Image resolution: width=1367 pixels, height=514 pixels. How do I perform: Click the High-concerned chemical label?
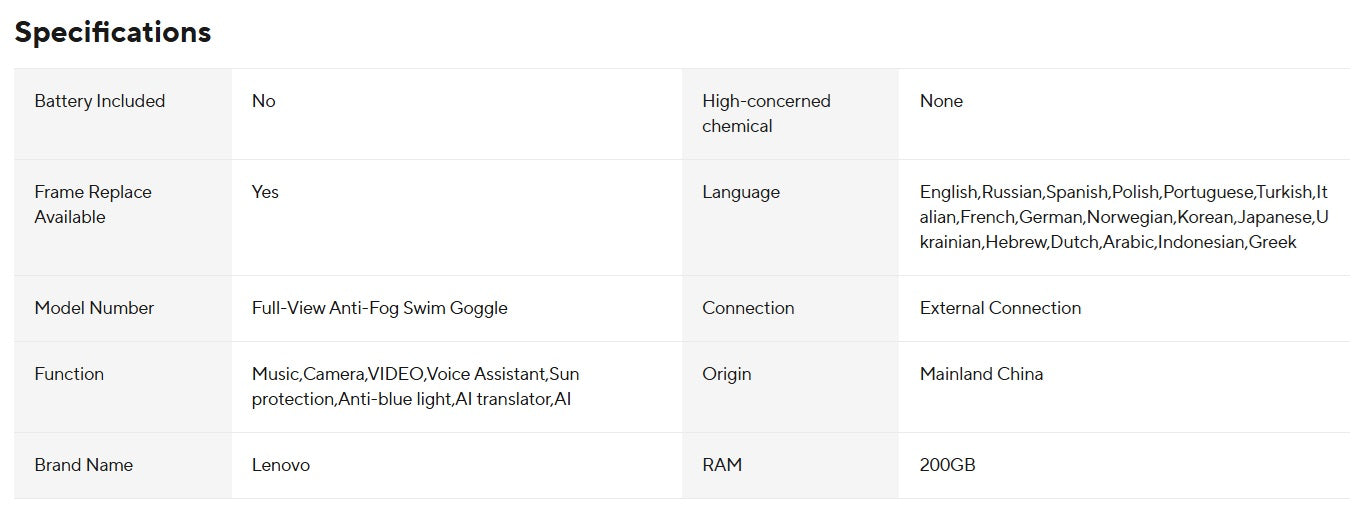(766, 113)
